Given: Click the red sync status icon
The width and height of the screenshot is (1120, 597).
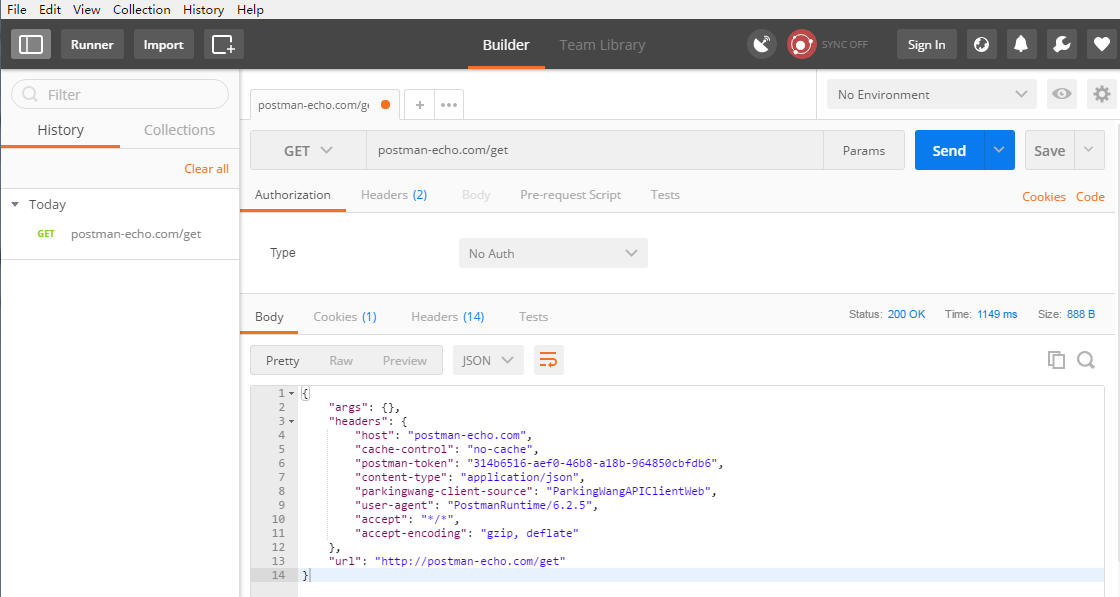Looking at the screenshot, I should click(x=801, y=44).
